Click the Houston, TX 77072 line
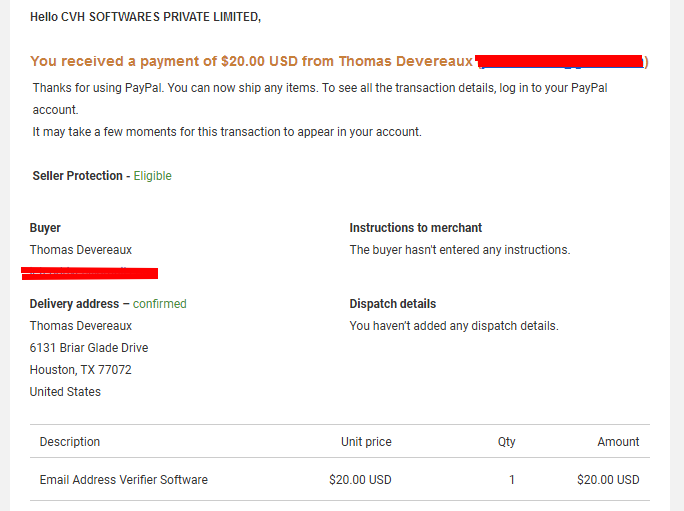The height and width of the screenshot is (511, 684). (81, 370)
